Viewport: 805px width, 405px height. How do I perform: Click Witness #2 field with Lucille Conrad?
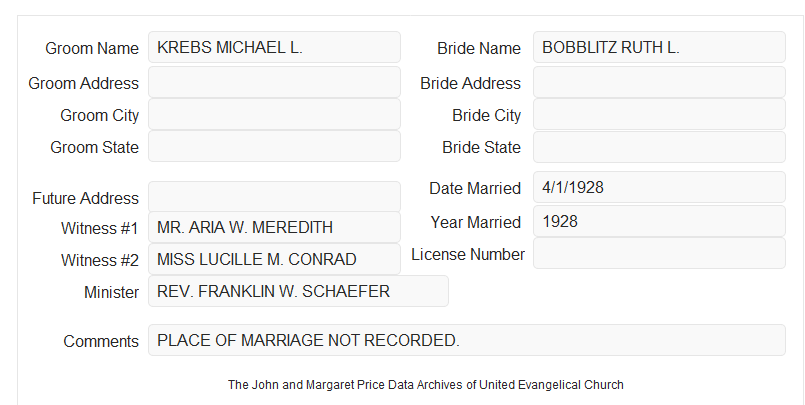click(274, 259)
